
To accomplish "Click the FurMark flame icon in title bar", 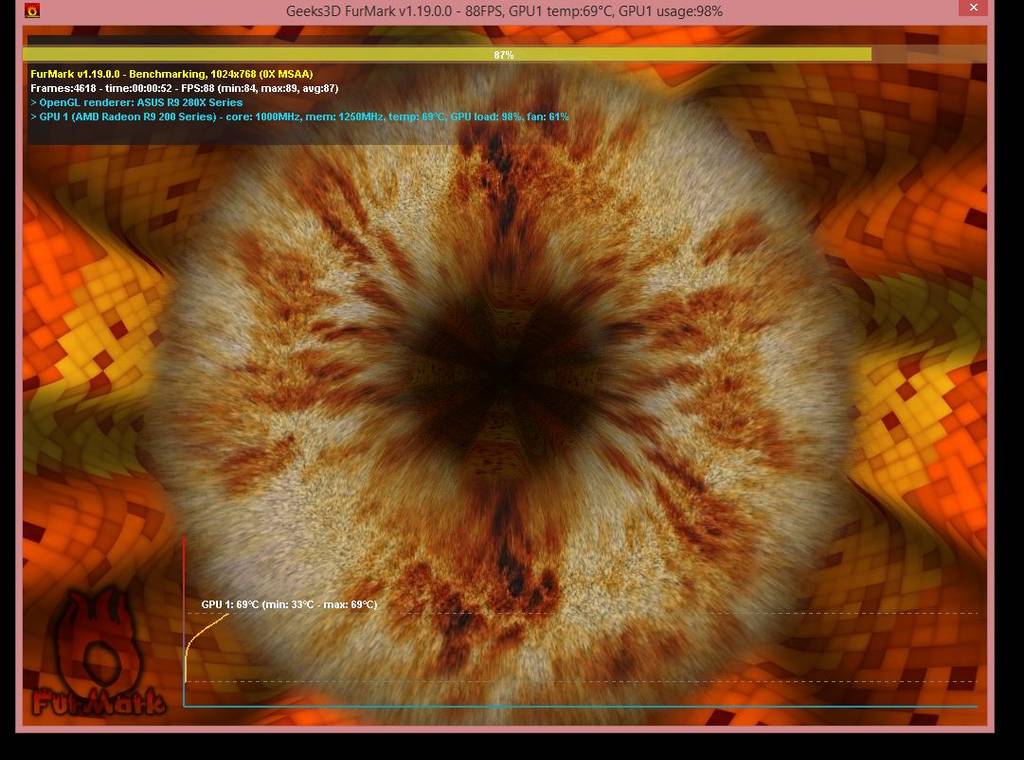I will click(32, 10).
